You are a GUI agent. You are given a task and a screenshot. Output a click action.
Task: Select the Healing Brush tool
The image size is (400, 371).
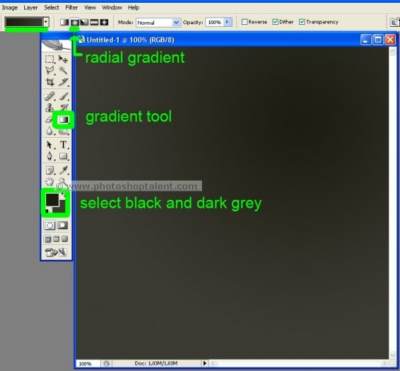[x=50, y=96]
